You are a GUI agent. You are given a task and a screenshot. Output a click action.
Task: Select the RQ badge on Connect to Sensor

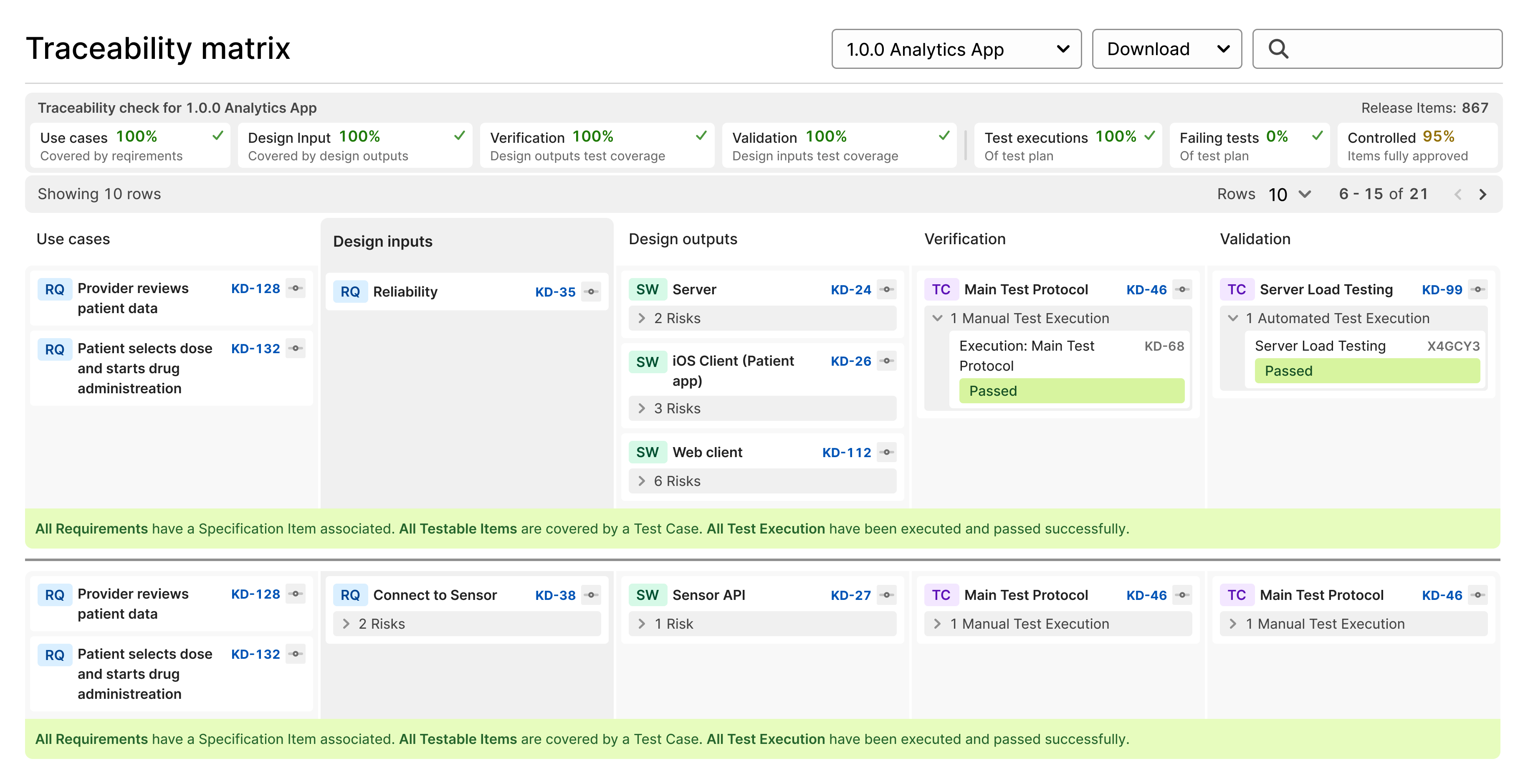coord(351,595)
